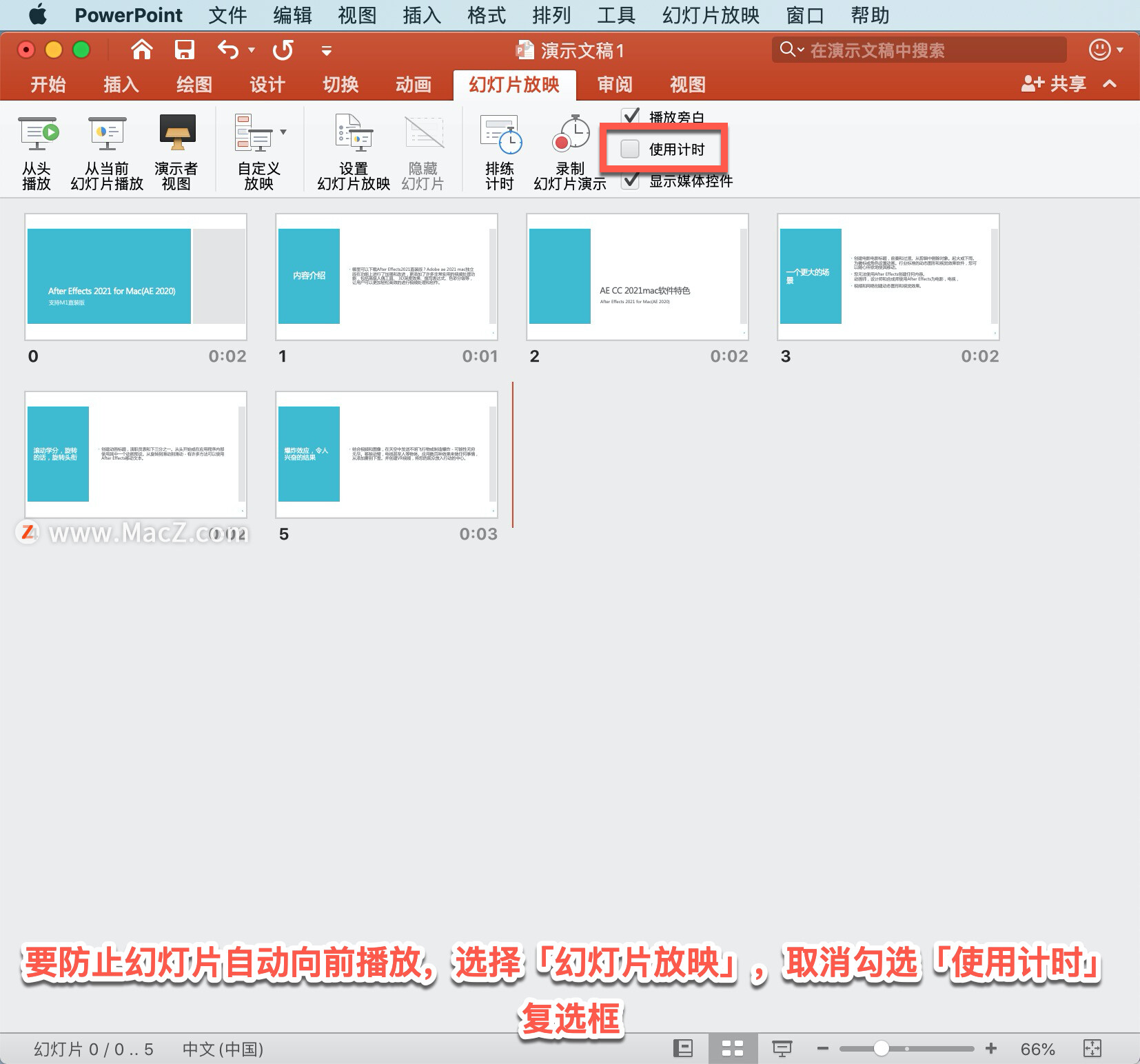Expand the Undo history dropdown arrow
Image resolution: width=1140 pixels, height=1064 pixels.
point(252,50)
